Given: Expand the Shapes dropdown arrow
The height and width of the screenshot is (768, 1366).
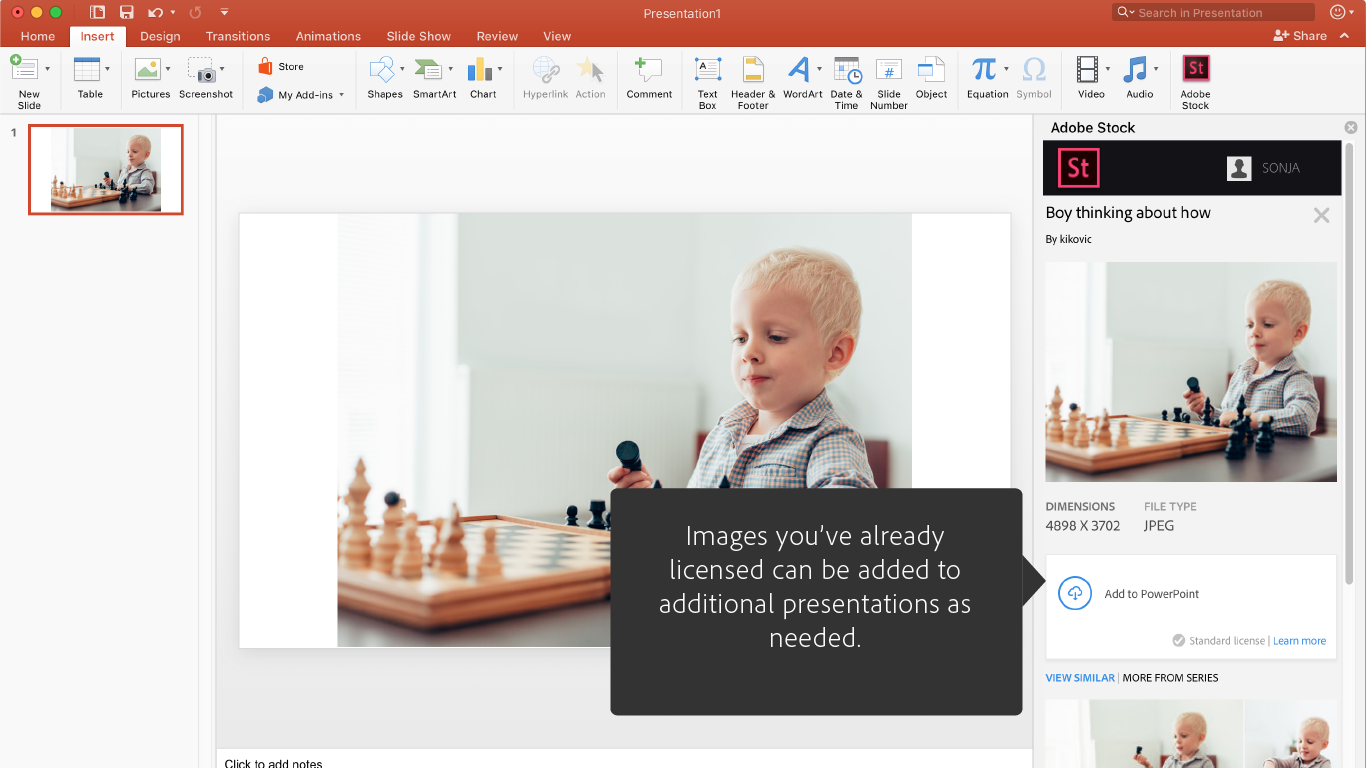Looking at the screenshot, I should tap(402, 69).
